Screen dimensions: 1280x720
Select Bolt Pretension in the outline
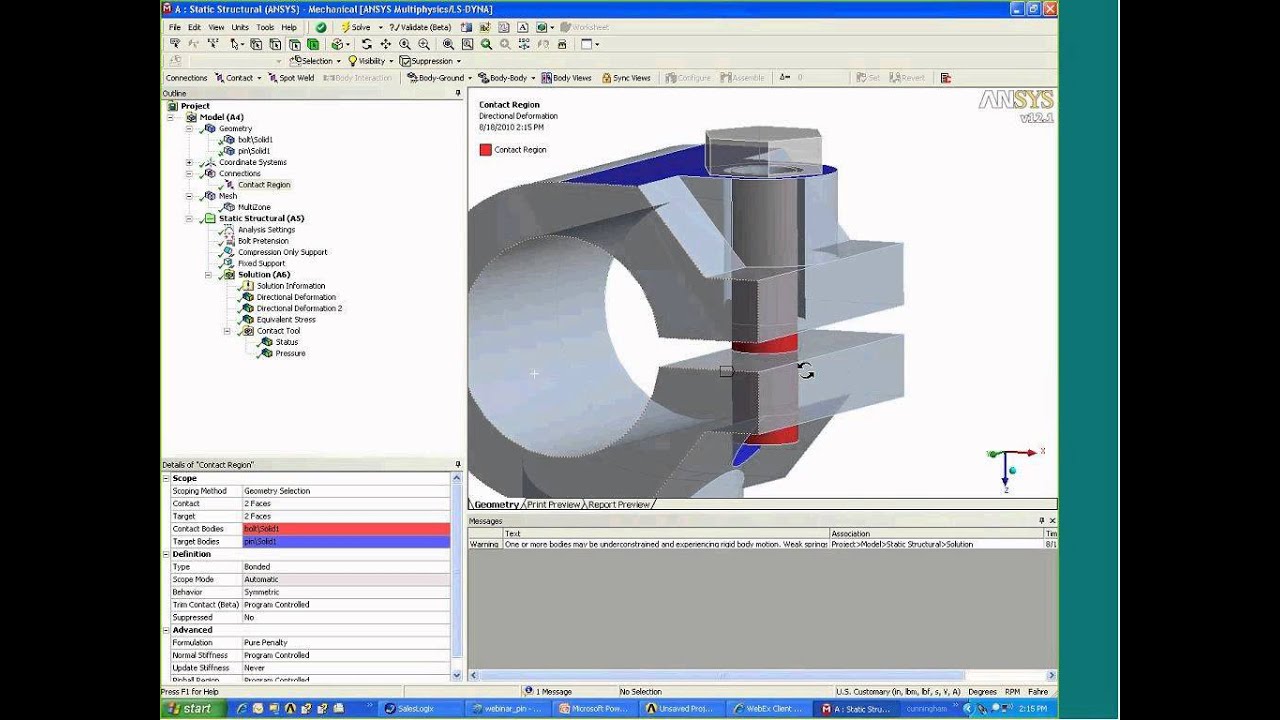263,241
